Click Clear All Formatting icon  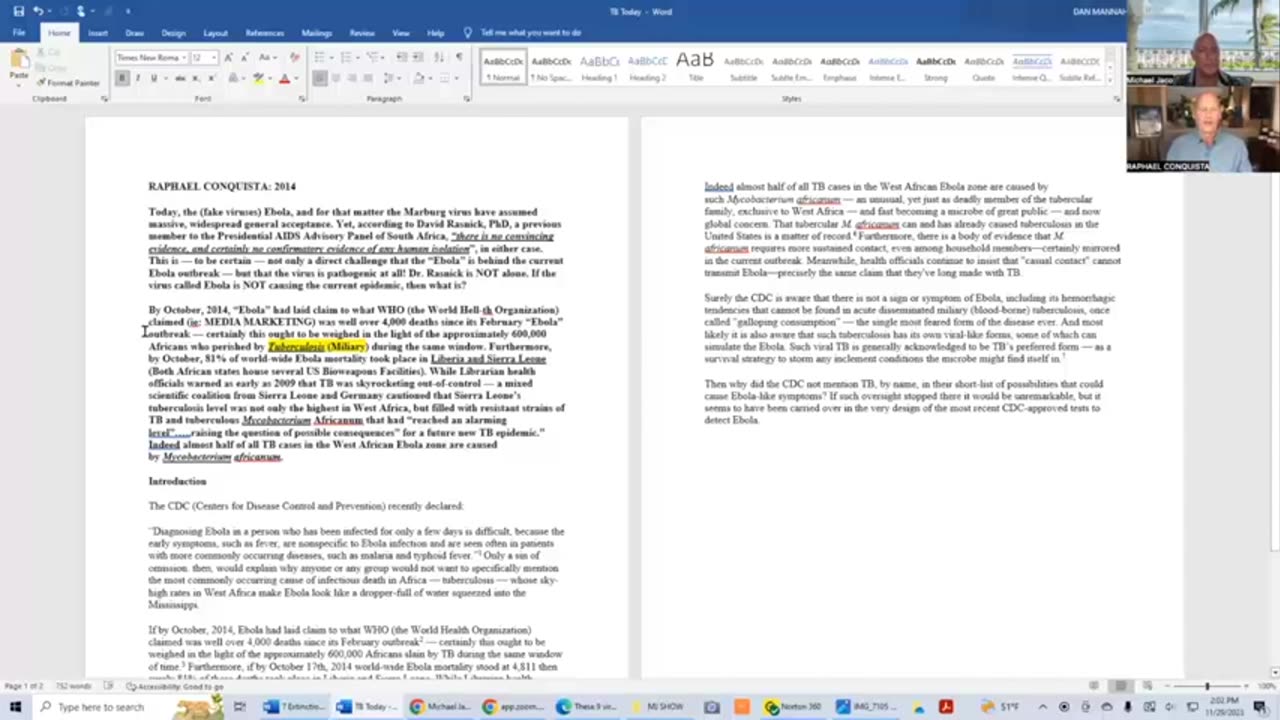click(294, 58)
